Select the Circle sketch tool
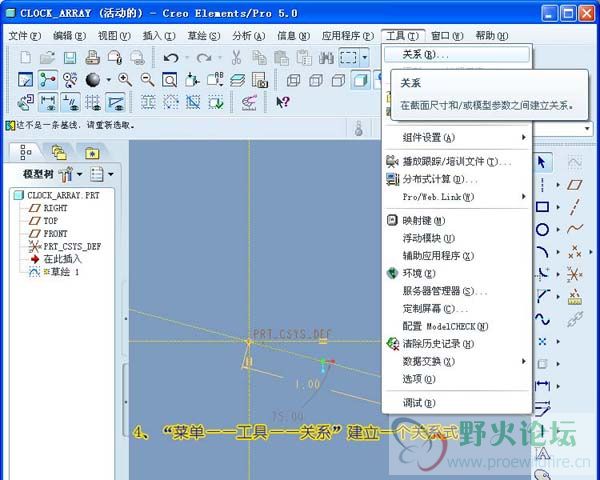The width and height of the screenshot is (600, 480). (x=542, y=230)
